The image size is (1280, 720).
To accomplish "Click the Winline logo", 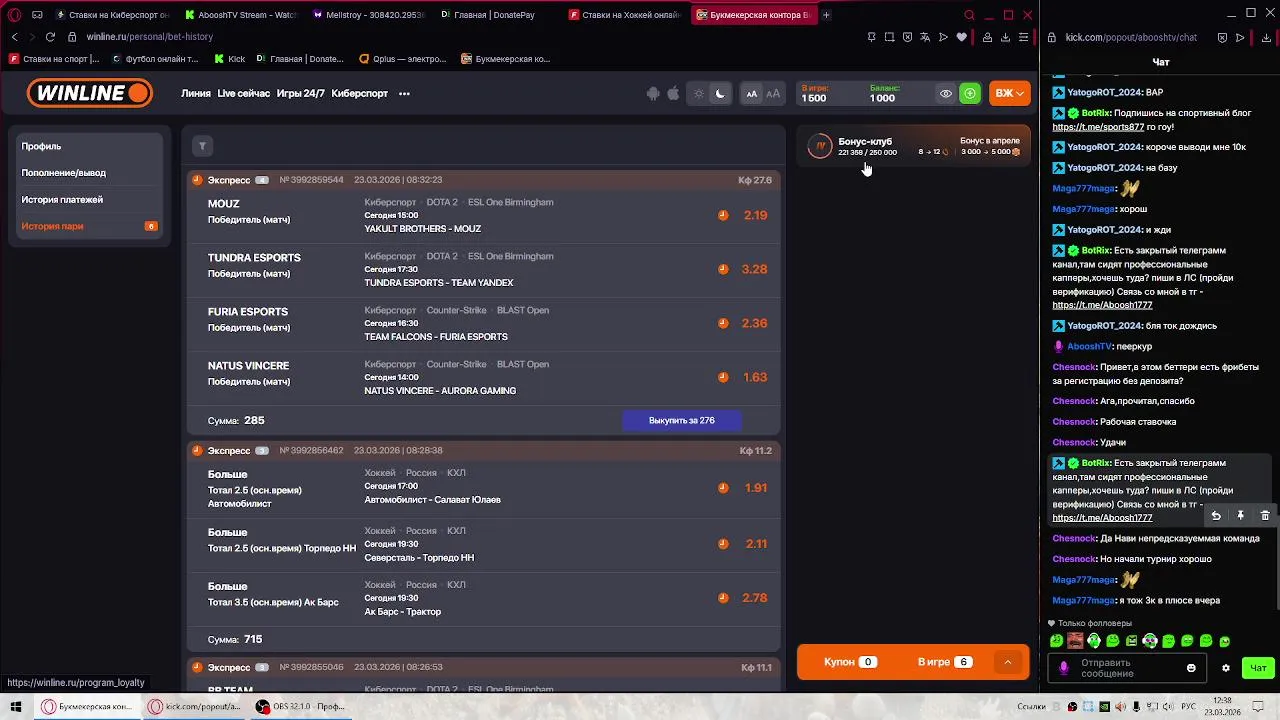I will tap(90, 93).
